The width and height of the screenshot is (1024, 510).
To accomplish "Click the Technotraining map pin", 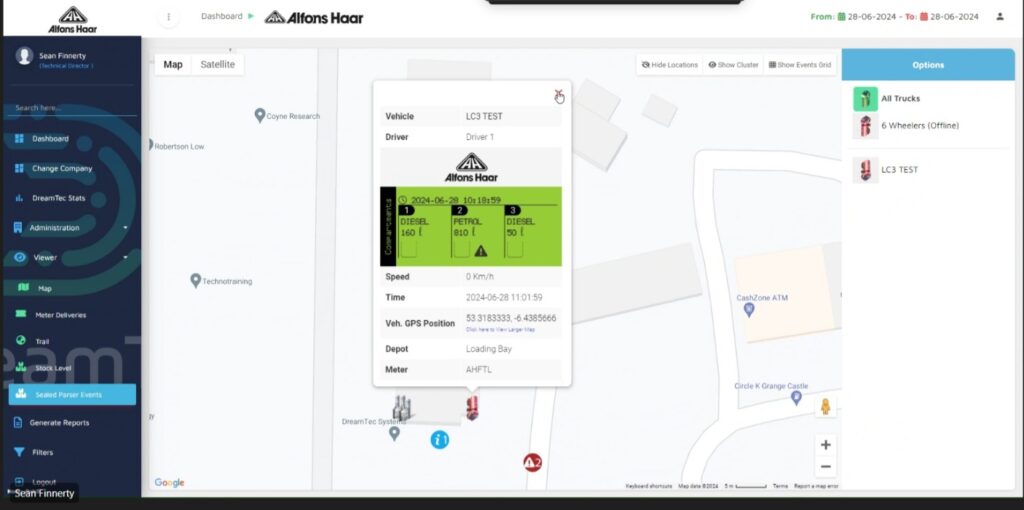I will (195, 280).
